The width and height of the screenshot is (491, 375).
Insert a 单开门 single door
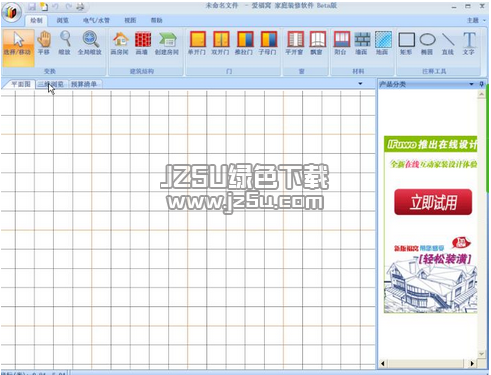tap(197, 43)
